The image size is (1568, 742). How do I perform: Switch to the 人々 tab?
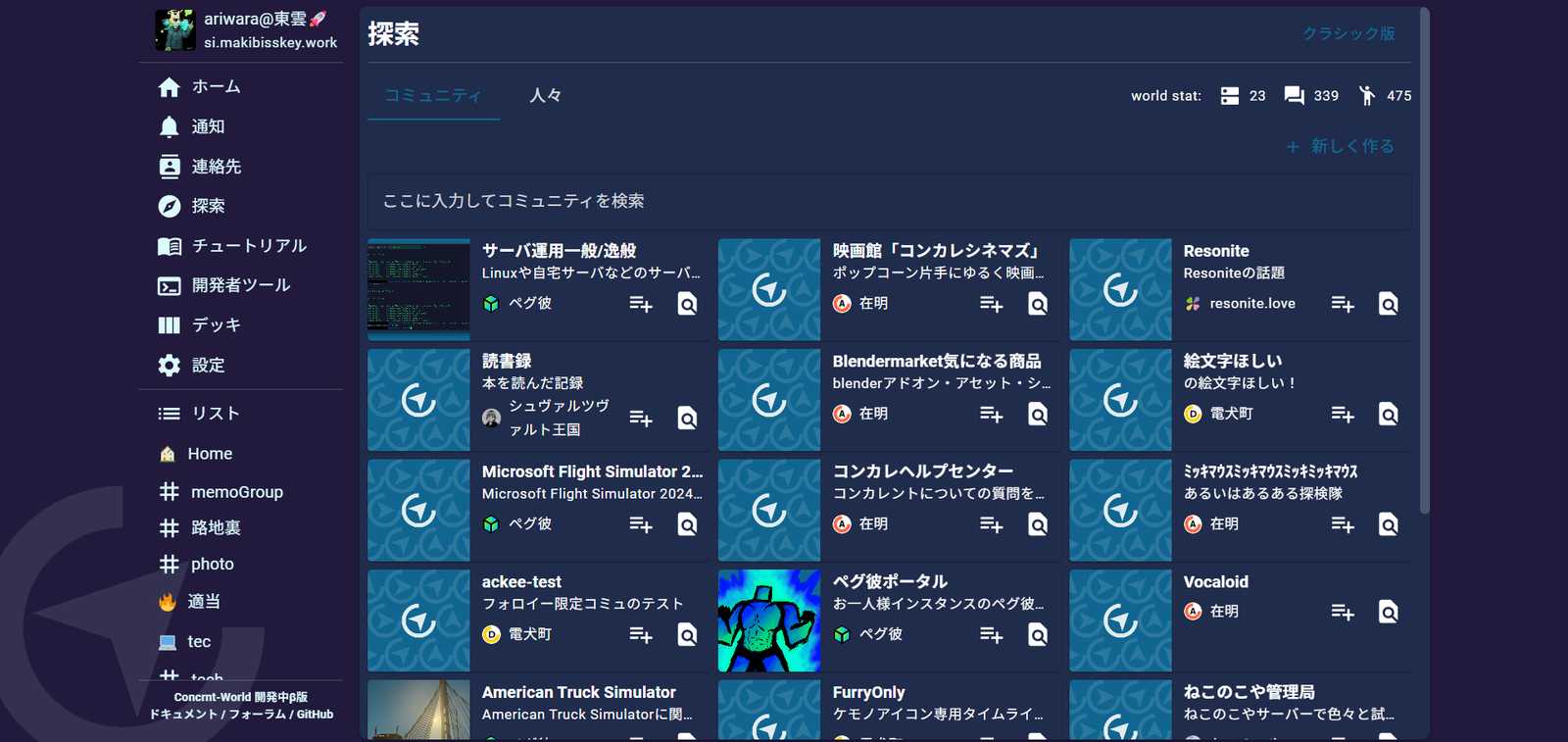[545, 96]
